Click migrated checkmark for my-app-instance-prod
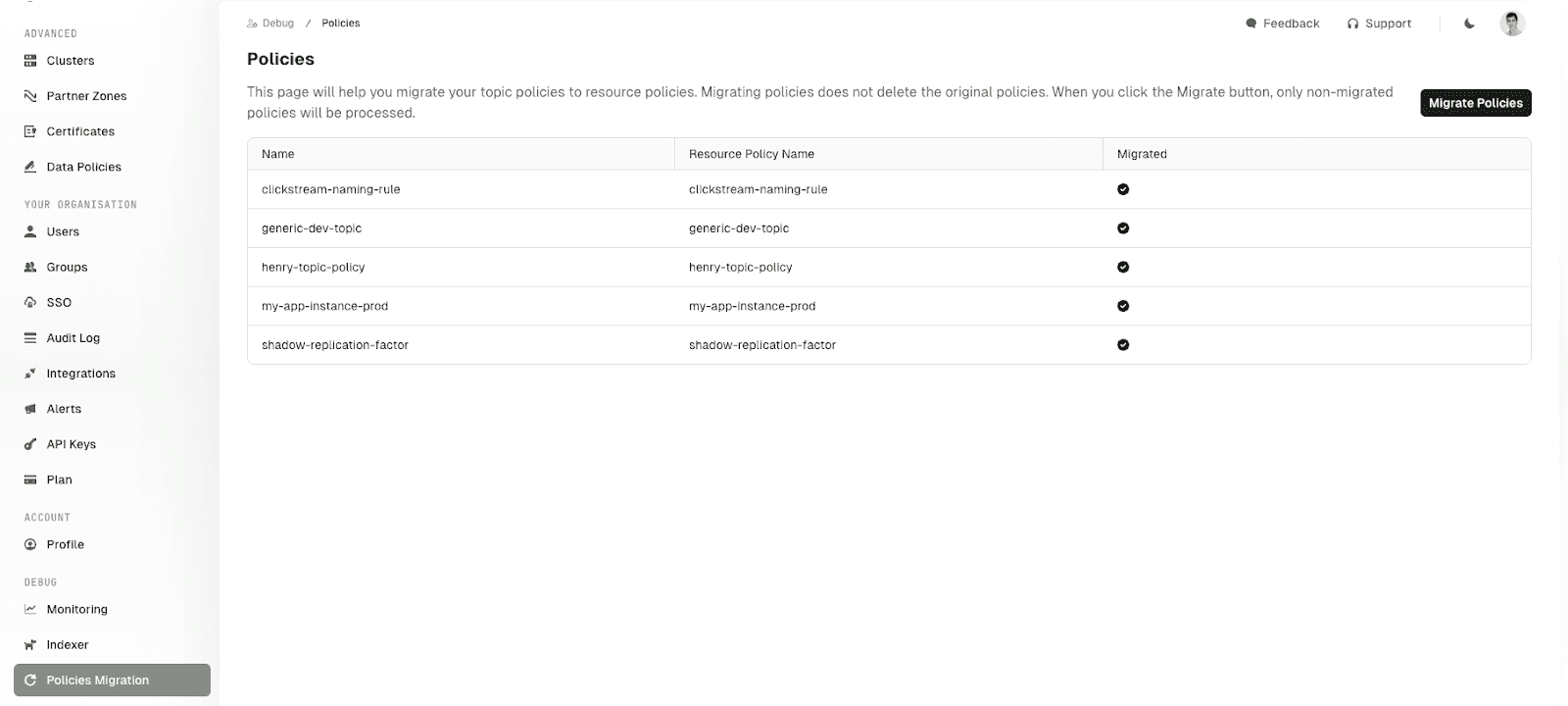The image size is (1568, 706). [1123, 306]
